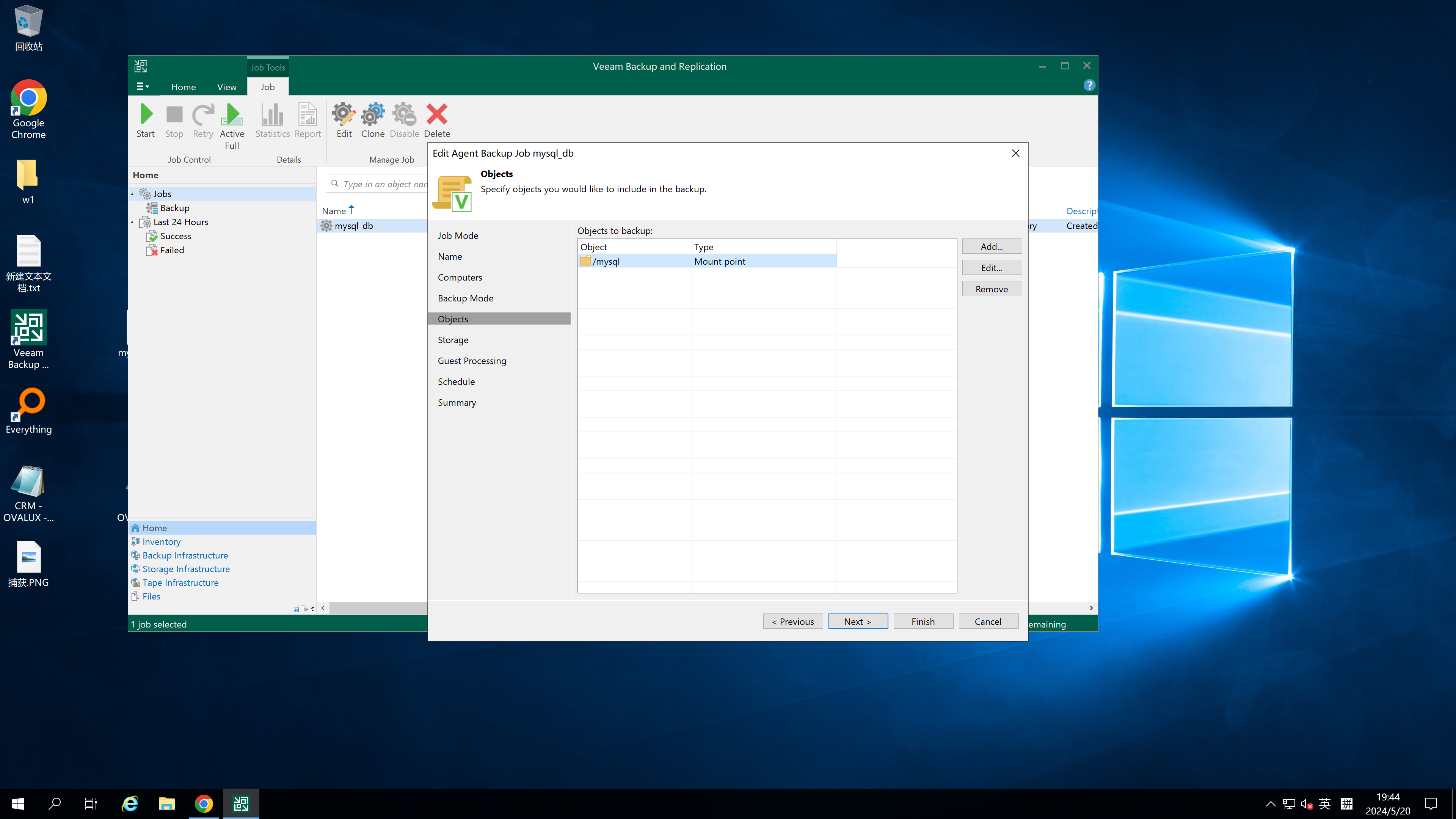Switch to the Home ribbon tab
Viewport: 1456px width, 819px height.
(x=183, y=87)
